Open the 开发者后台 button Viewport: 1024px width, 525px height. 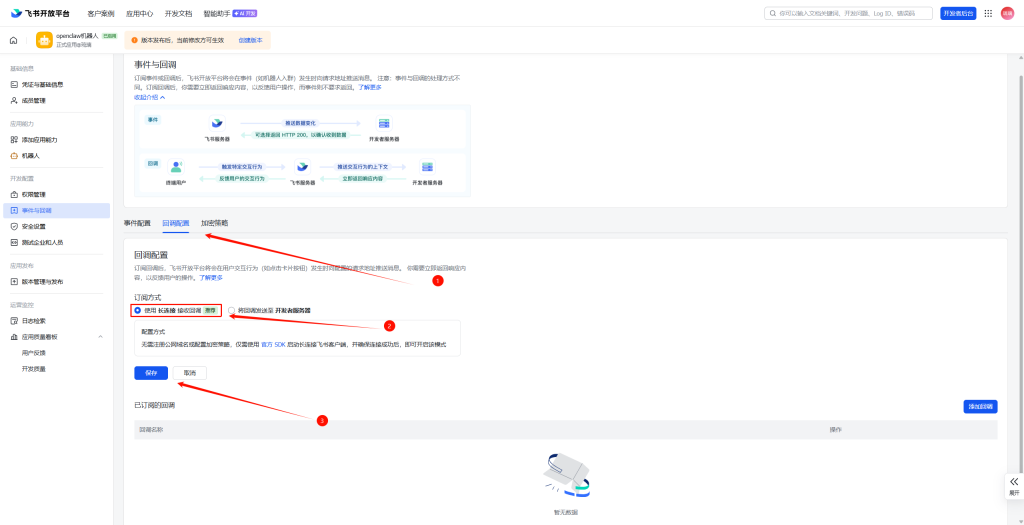(958, 13)
